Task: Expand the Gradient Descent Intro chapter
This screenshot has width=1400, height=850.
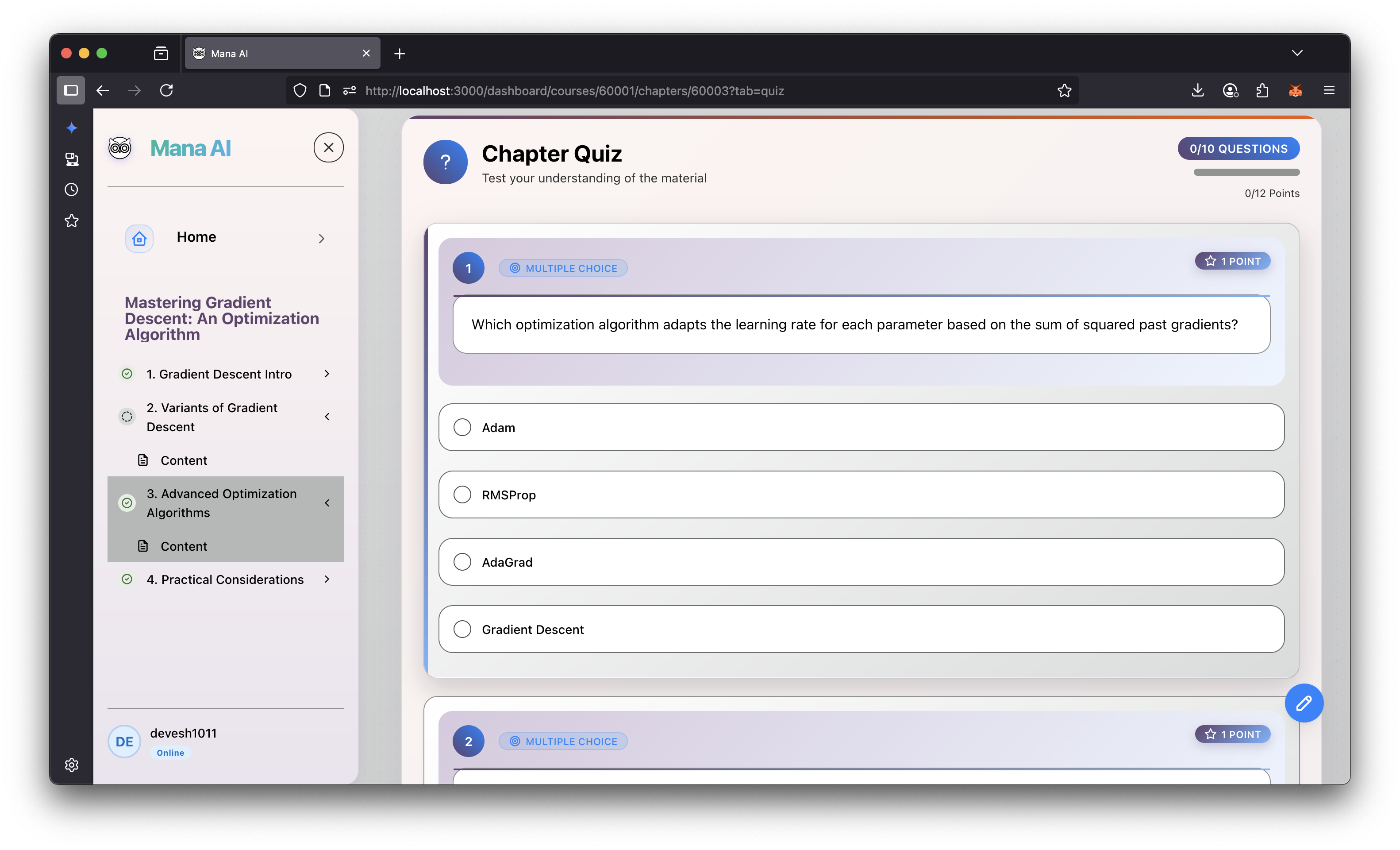Action: (x=327, y=374)
